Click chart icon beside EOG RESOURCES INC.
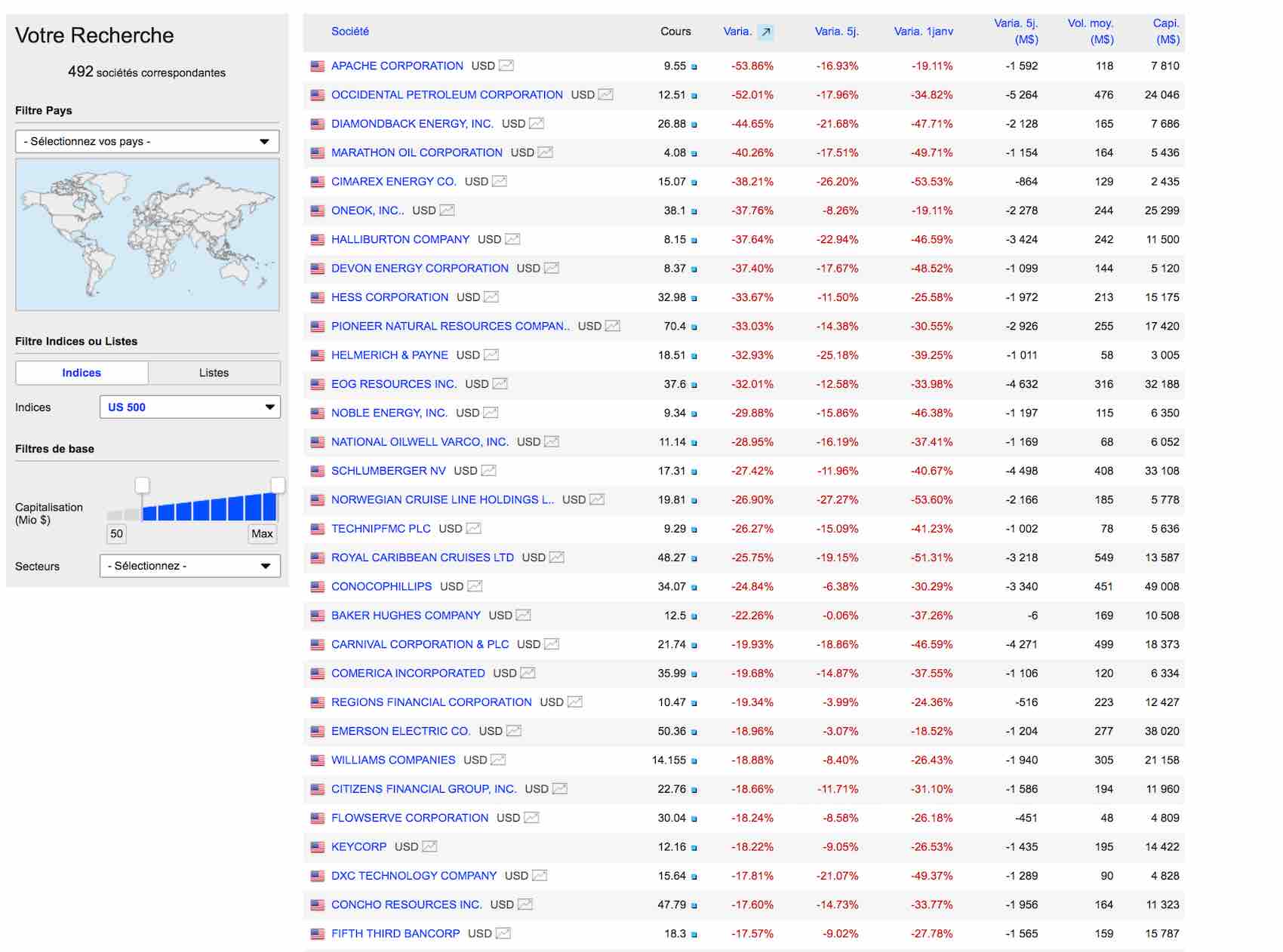The width and height of the screenshot is (1283, 952). (500, 384)
